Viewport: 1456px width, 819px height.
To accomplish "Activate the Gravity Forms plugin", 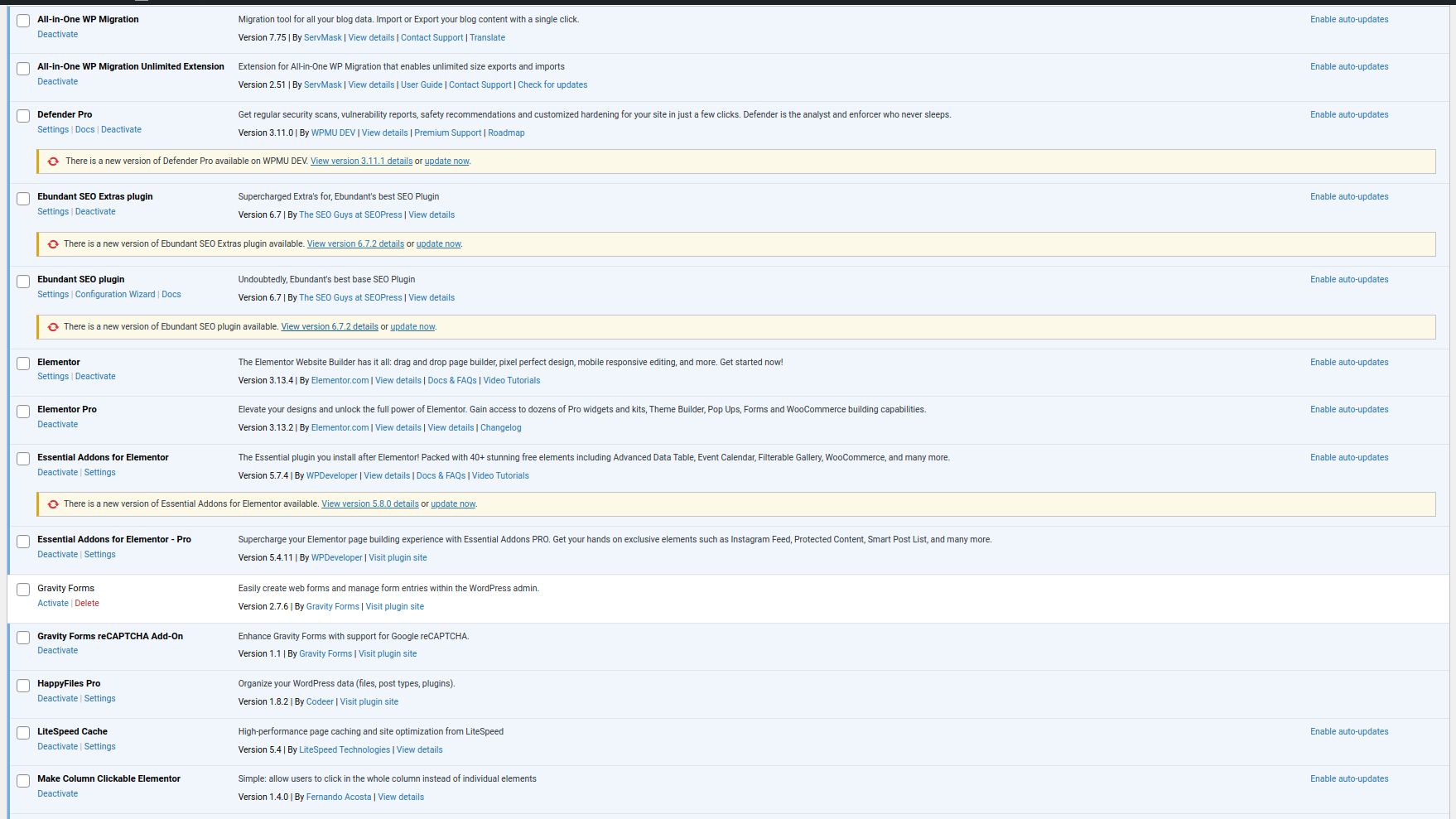I will pos(53,604).
